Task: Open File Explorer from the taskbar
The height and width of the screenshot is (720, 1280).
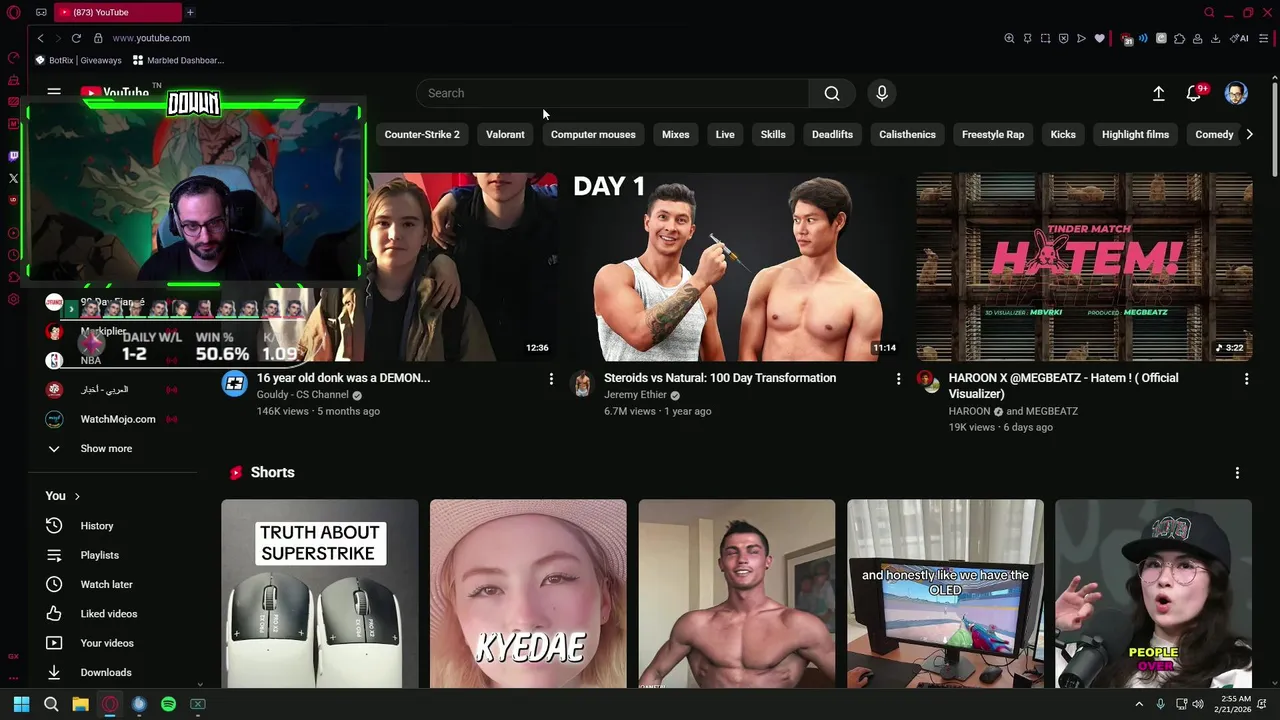Action: tap(80, 704)
